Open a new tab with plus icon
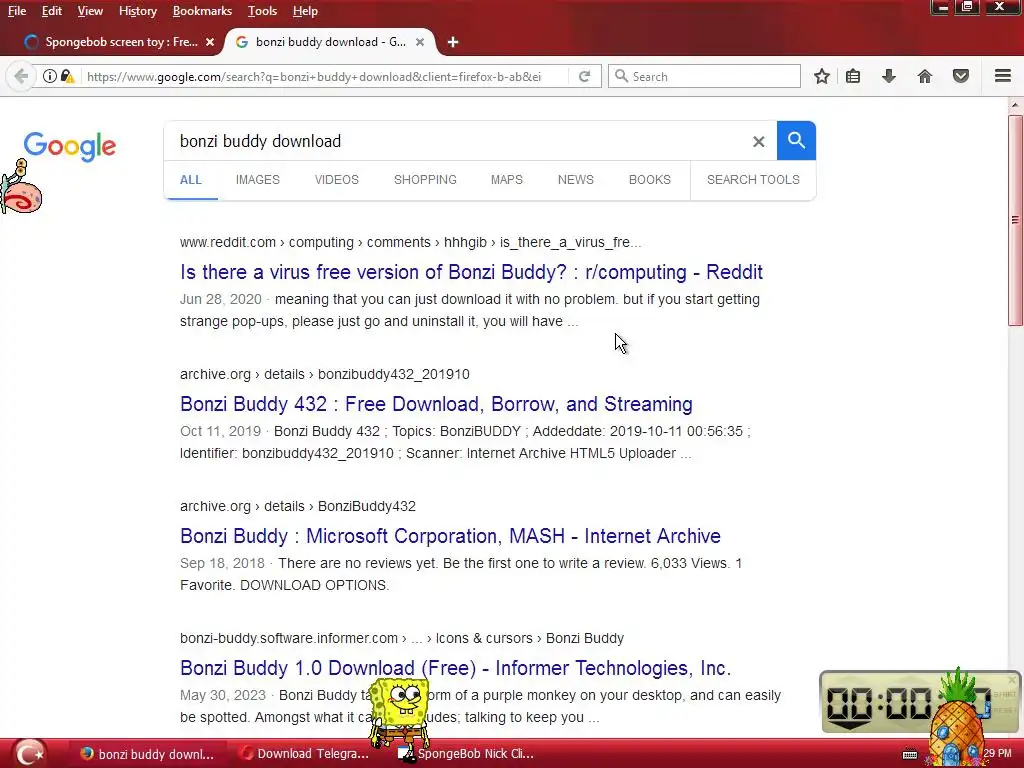 pyautogui.click(x=453, y=42)
